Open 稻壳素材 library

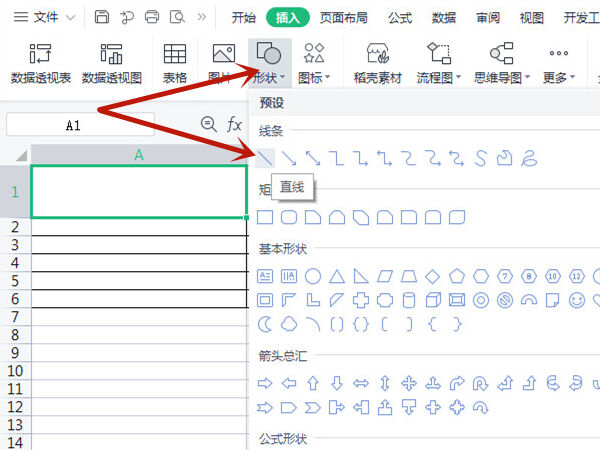click(x=378, y=64)
